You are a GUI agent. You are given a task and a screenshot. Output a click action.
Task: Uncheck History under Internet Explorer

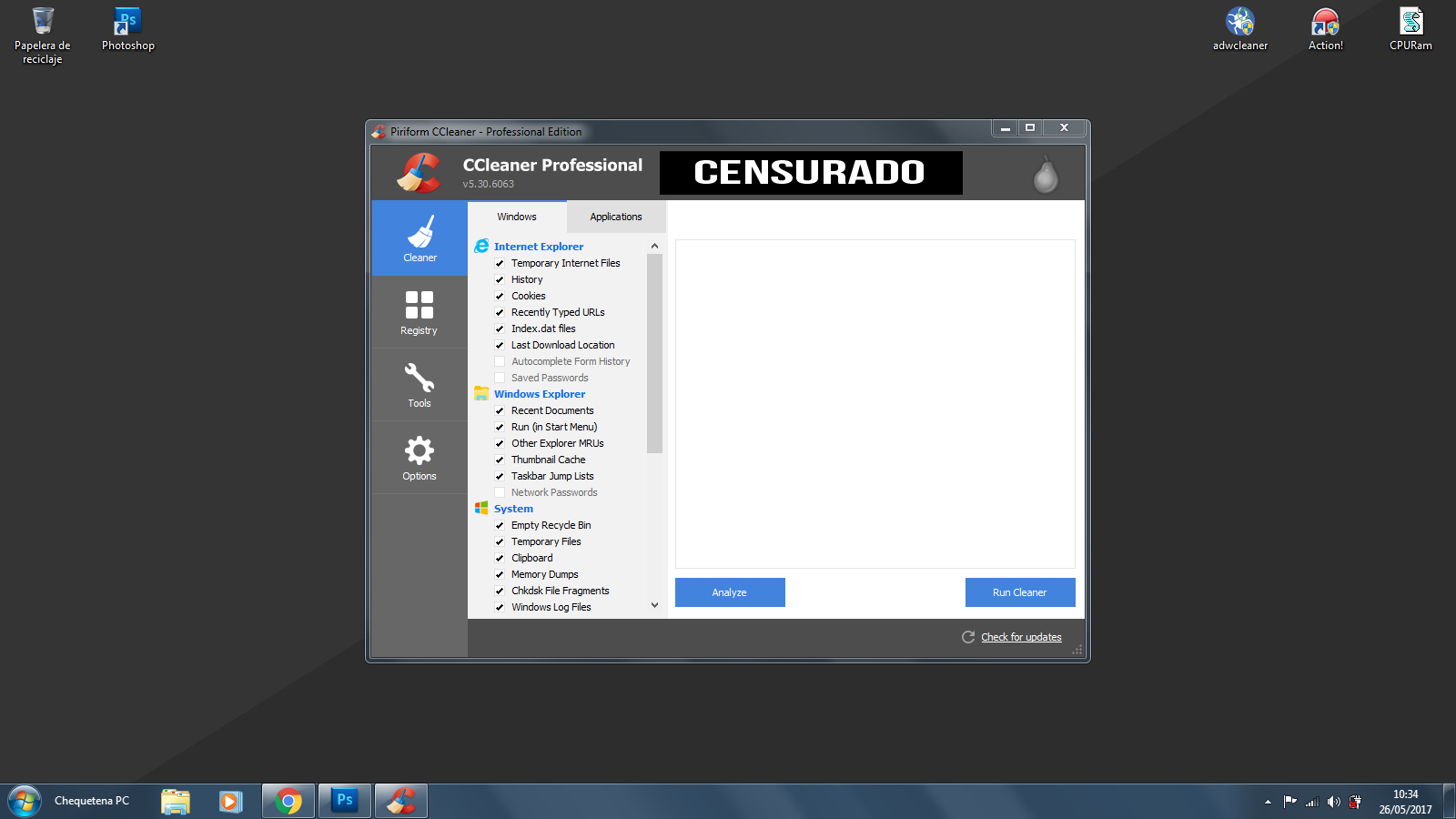[500, 279]
